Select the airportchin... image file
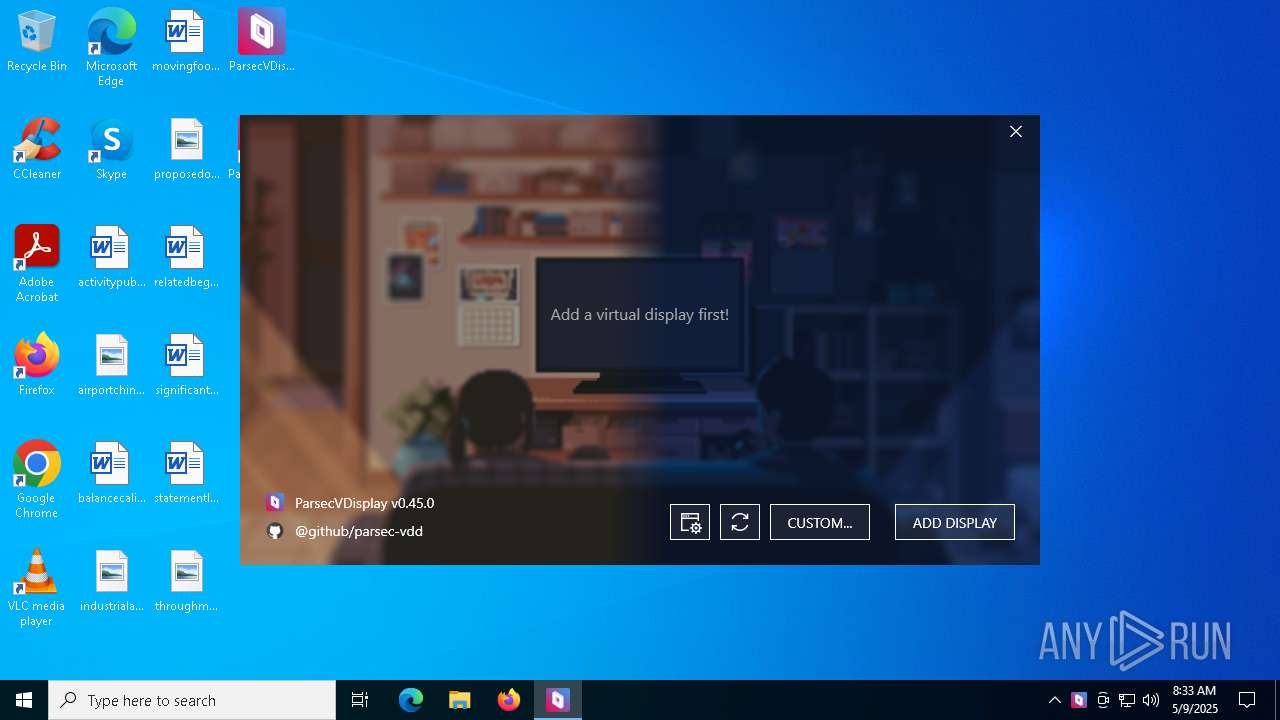The image size is (1280, 720). (x=111, y=365)
